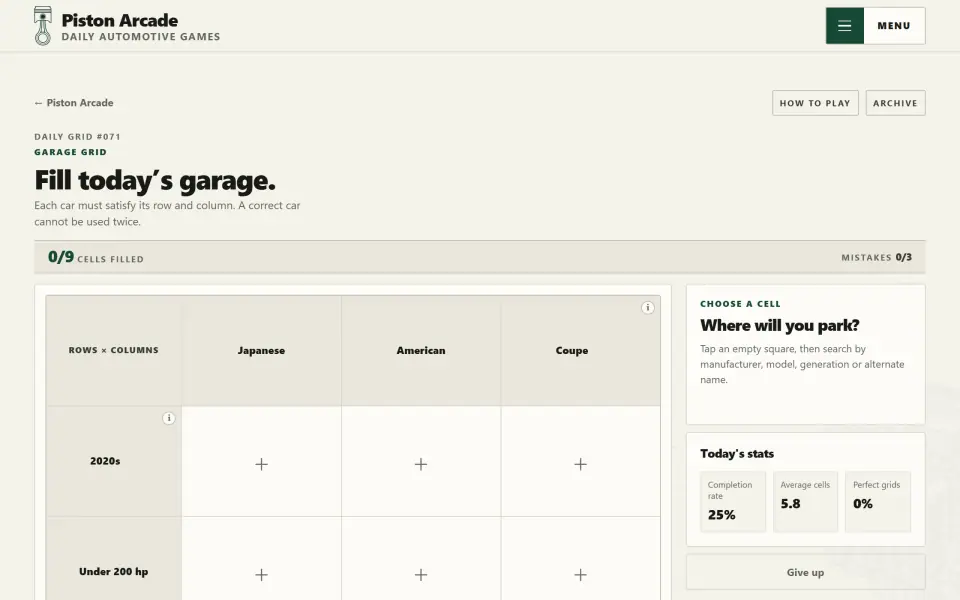Click the info icon in grid header corner
The height and width of the screenshot is (600, 960).
click(647, 307)
